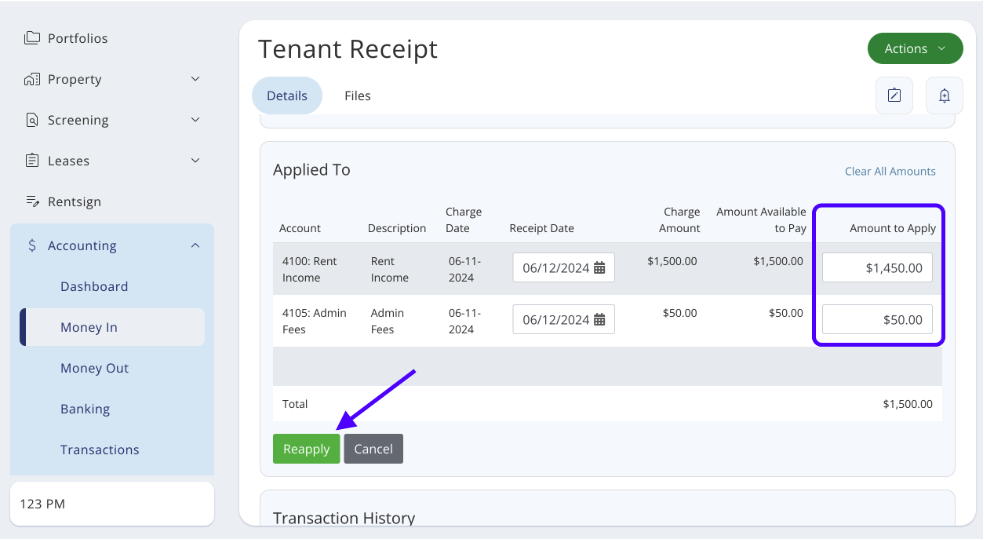
Task: Click the Rentsign signature icon
Action: click(32, 202)
